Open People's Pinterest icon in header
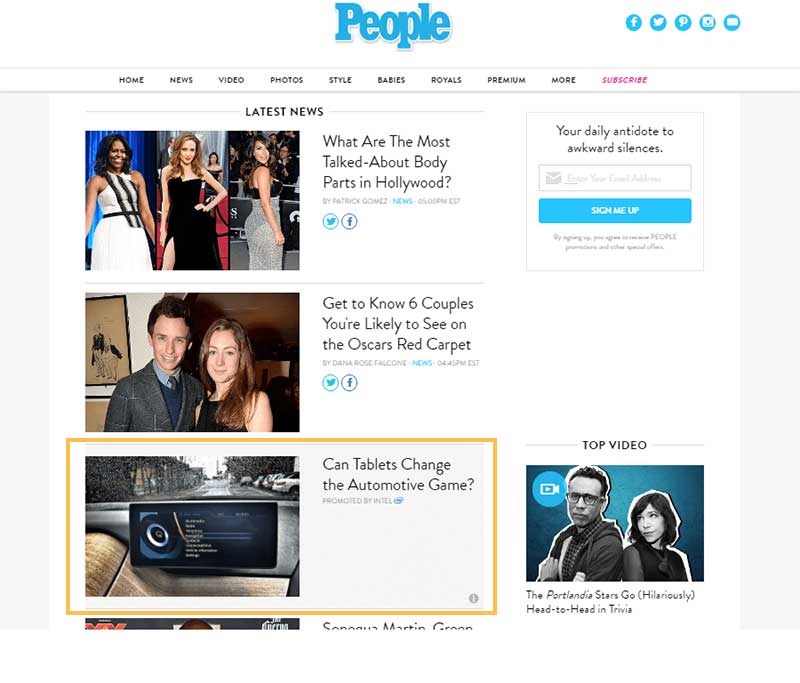This screenshot has width=800, height=683. pyautogui.click(x=683, y=22)
